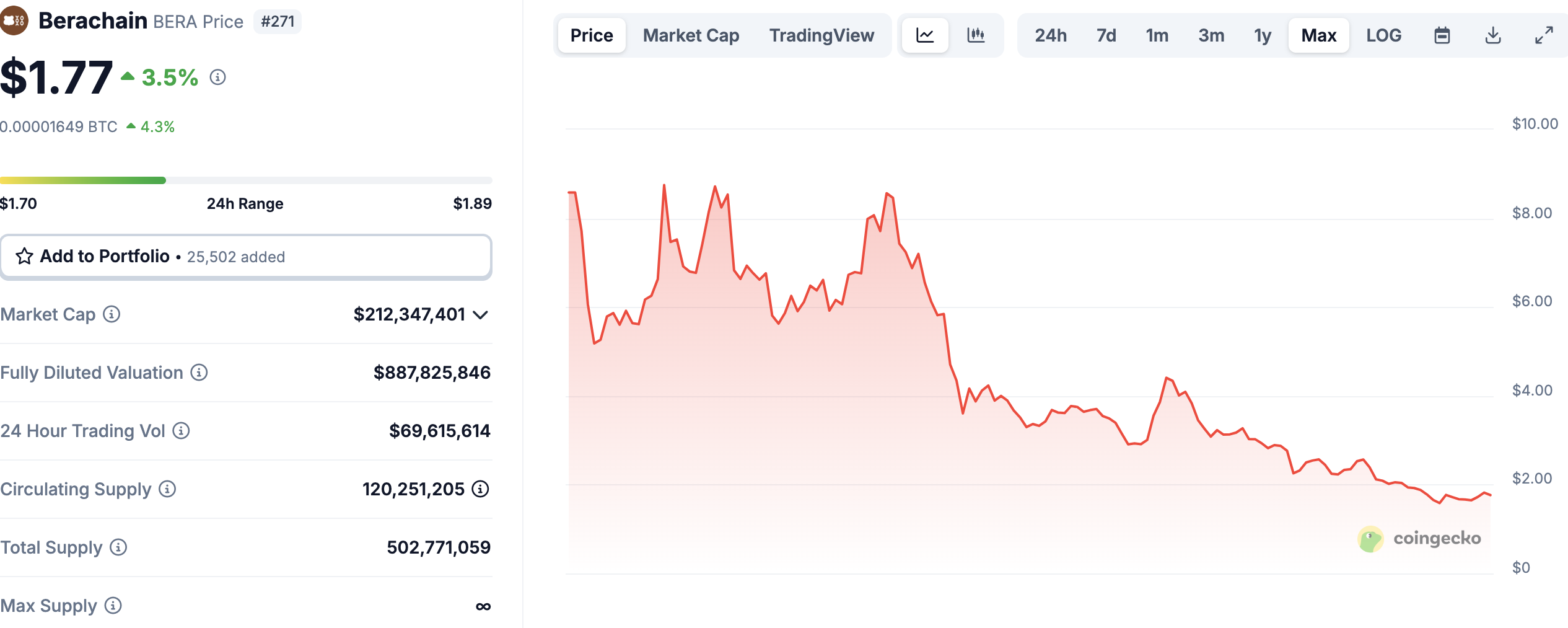
Task: Click the $887,825,846 valuation value
Action: pos(432,373)
